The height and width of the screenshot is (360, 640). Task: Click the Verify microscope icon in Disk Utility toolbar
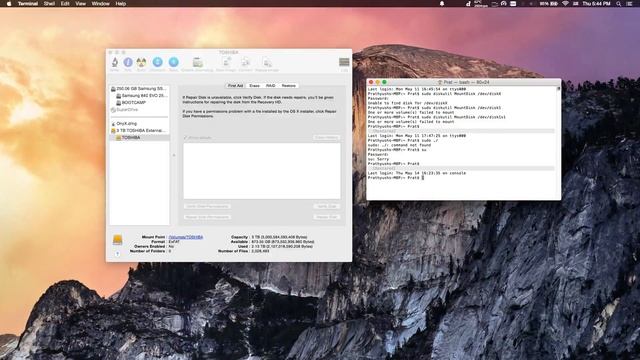[x=115, y=62]
